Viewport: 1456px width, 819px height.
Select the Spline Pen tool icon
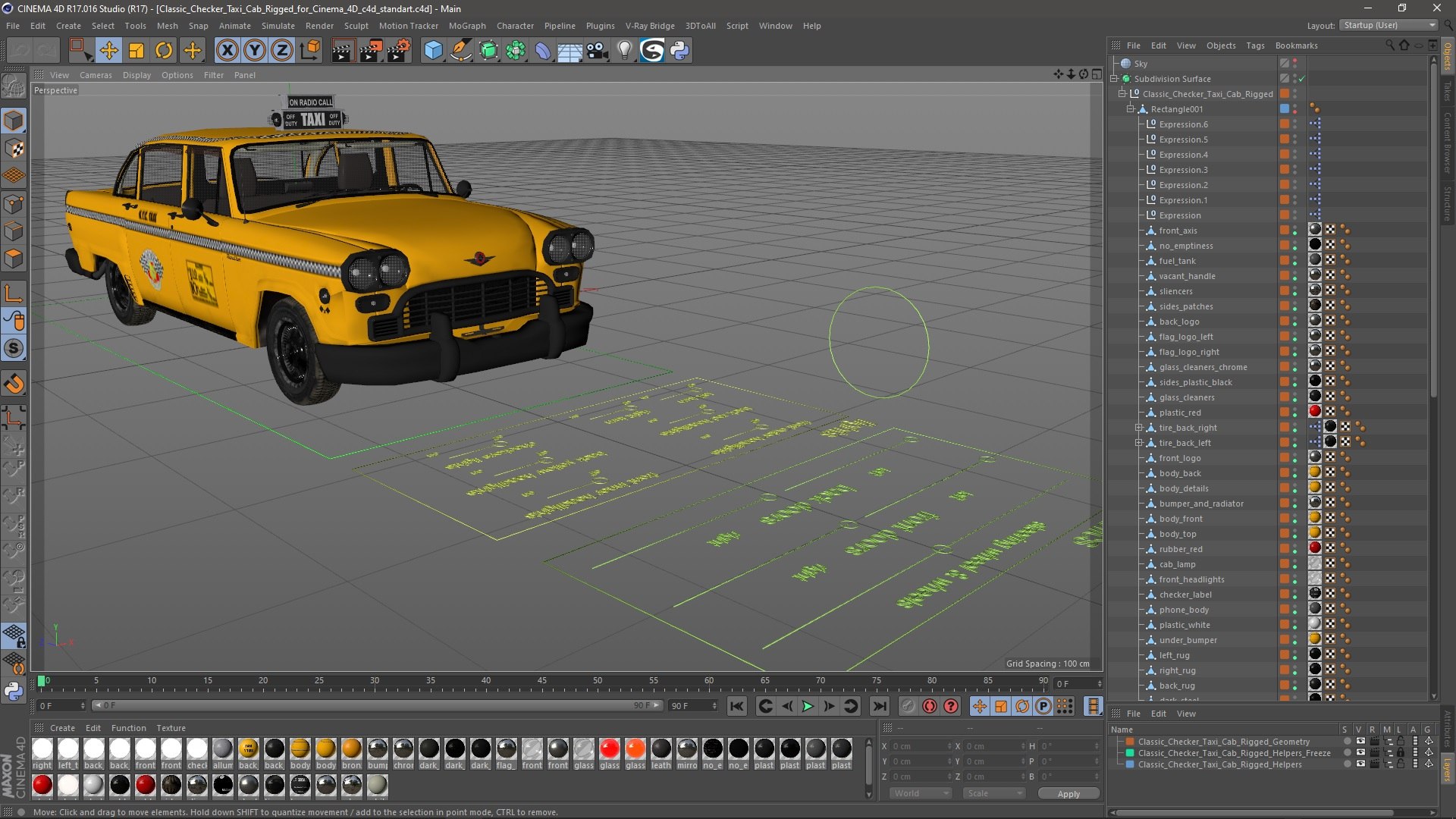pos(460,51)
